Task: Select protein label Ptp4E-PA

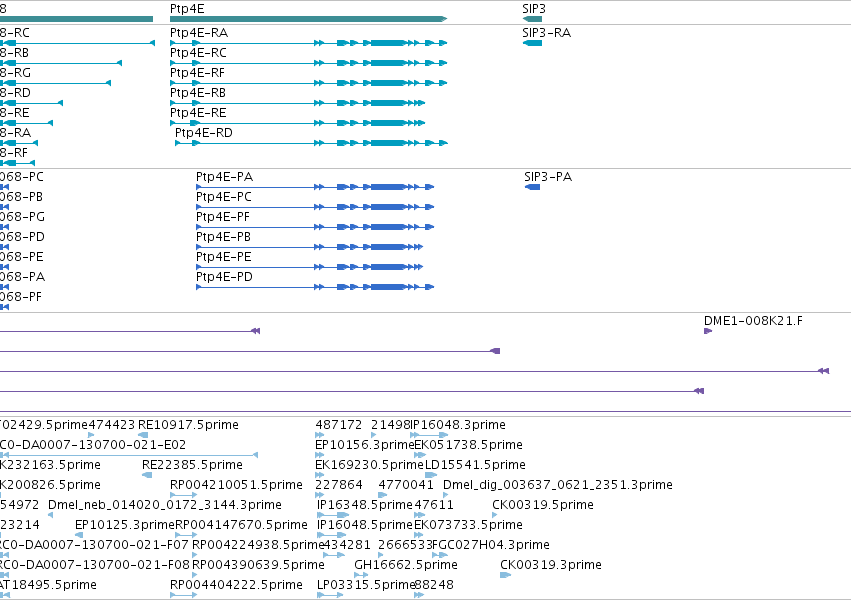Action: coord(224,177)
